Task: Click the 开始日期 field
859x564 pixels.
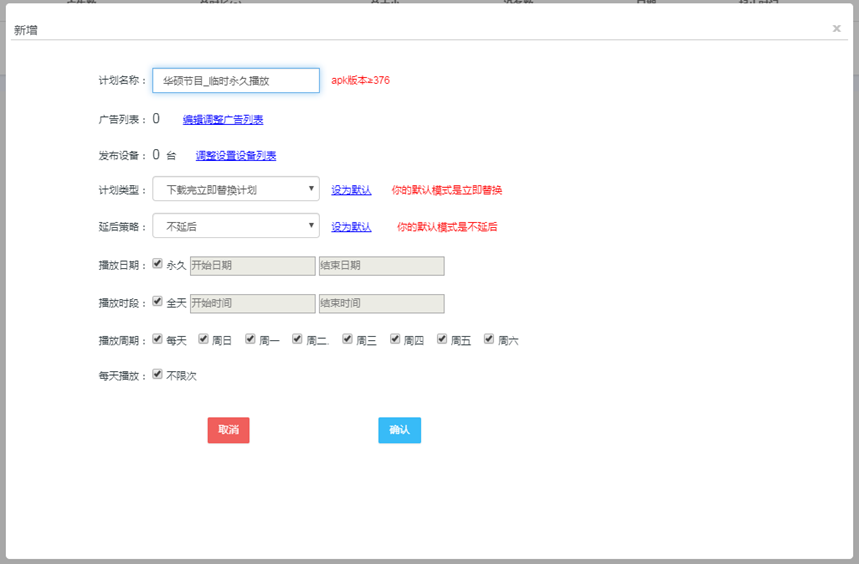Action: (252, 266)
